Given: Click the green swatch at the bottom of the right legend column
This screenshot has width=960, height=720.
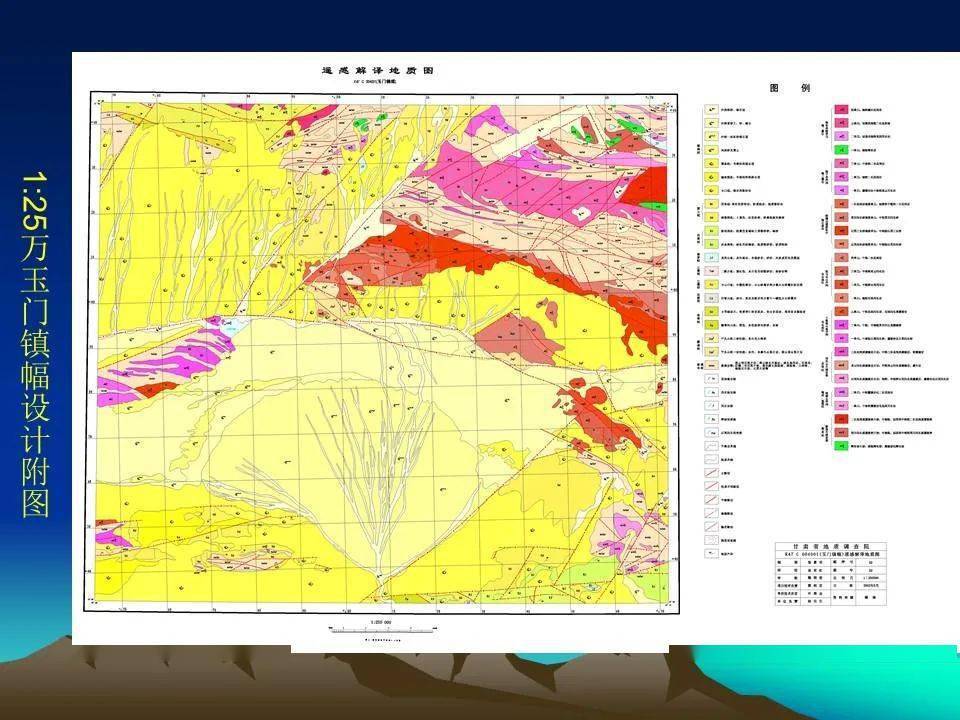Looking at the screenshot, I should [841, 446].
